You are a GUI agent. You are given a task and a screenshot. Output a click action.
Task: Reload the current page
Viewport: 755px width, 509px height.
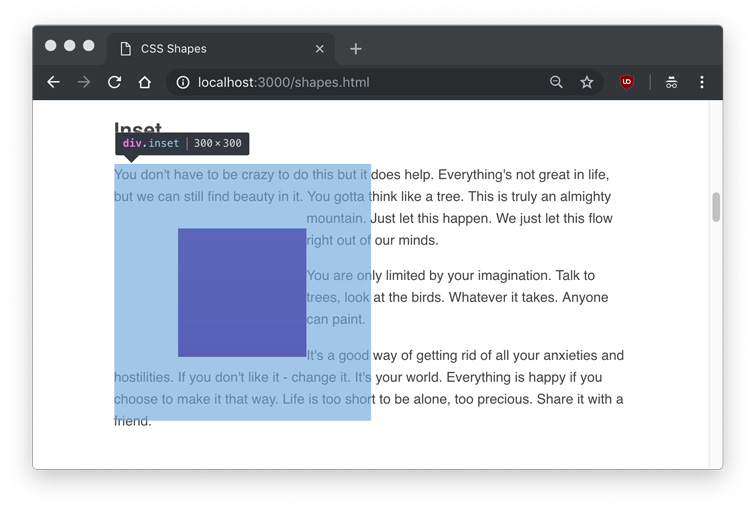[x=114, y=82]
